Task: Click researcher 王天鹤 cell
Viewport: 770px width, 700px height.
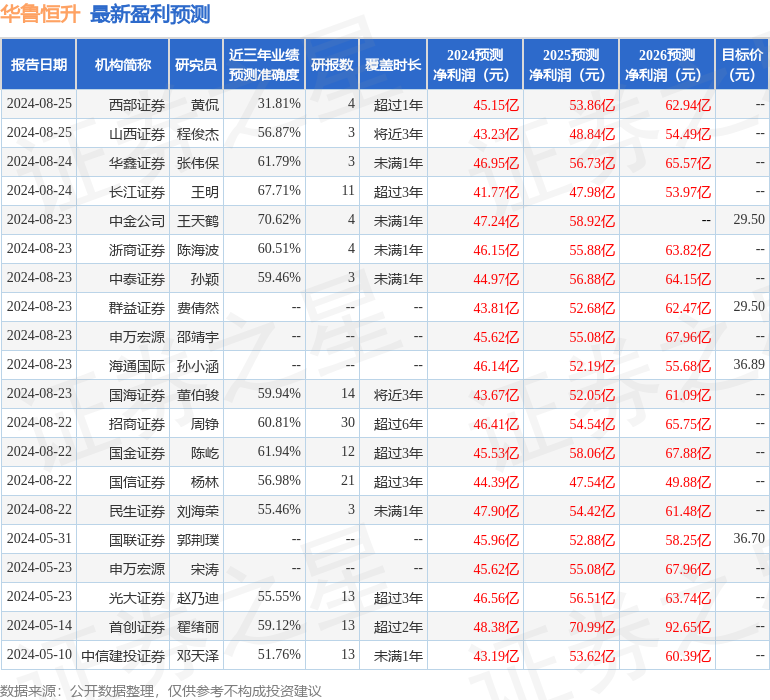Action: click(x=198, y=221)
